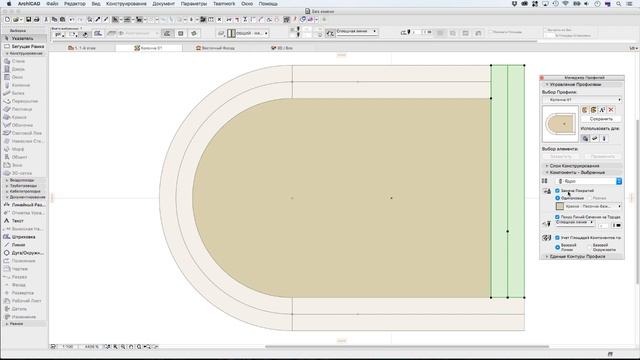This screenshot has width=640, height=360.
Task: Select the Бегущая Рамка (Marquee) tool
Action: tap(24, 47)
